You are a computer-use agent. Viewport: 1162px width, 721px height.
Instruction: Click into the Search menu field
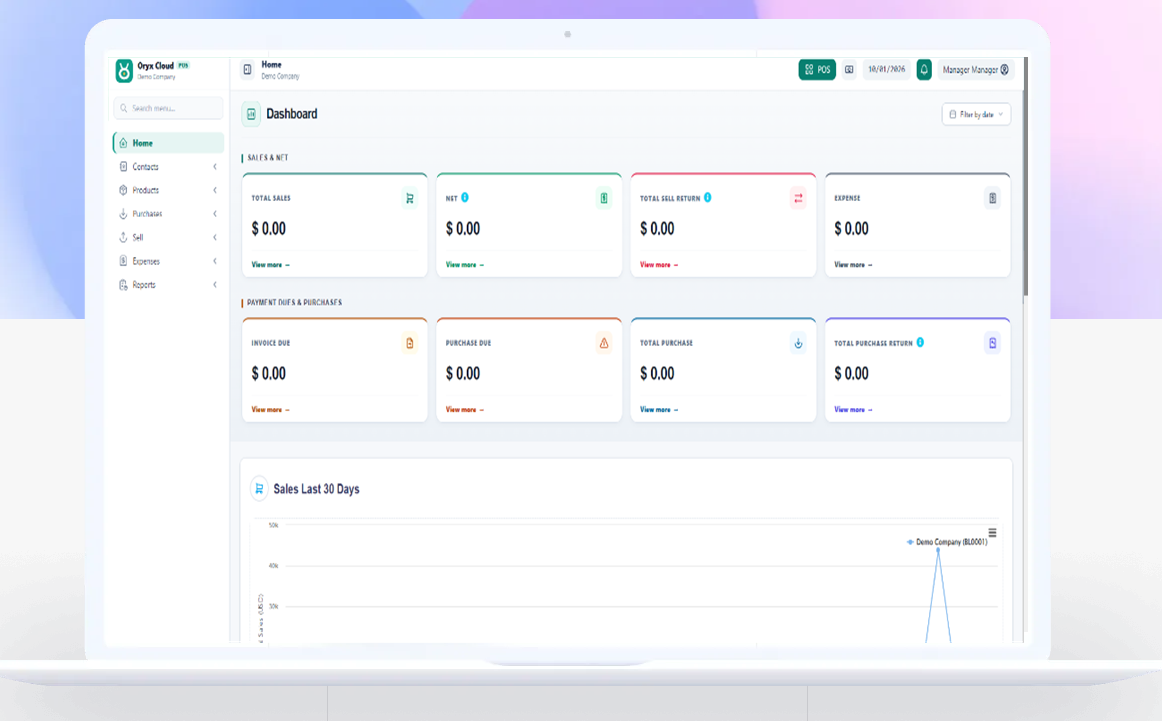tap(168, 108)
